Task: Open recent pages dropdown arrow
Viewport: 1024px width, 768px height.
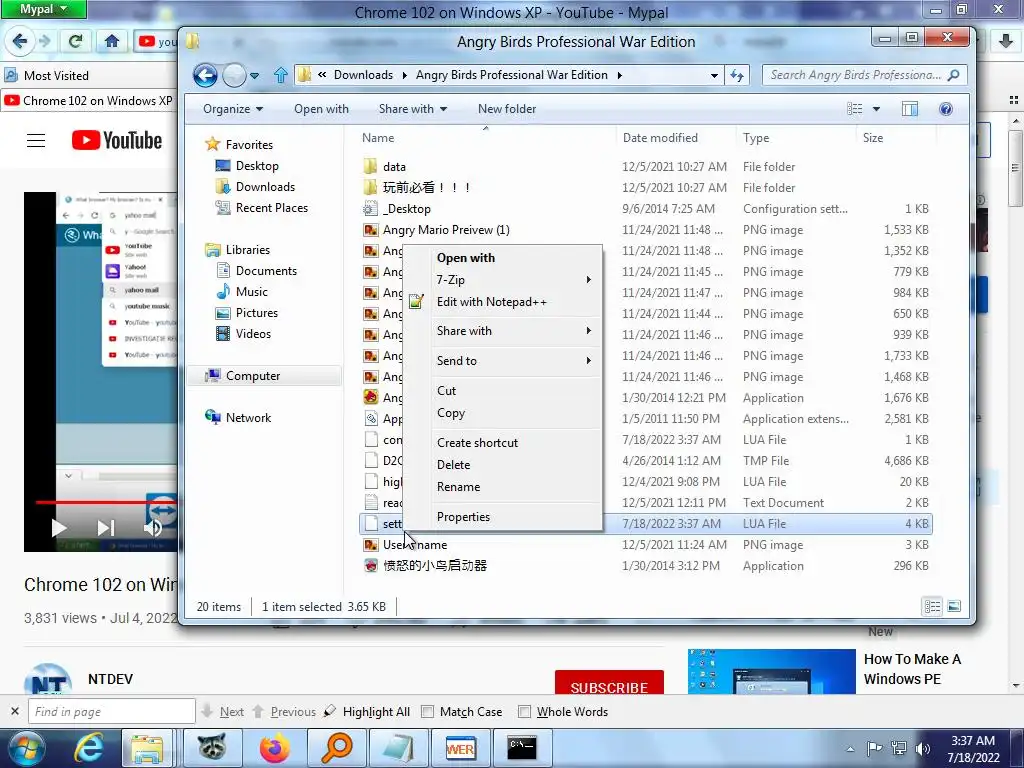Action: point(255,76)
